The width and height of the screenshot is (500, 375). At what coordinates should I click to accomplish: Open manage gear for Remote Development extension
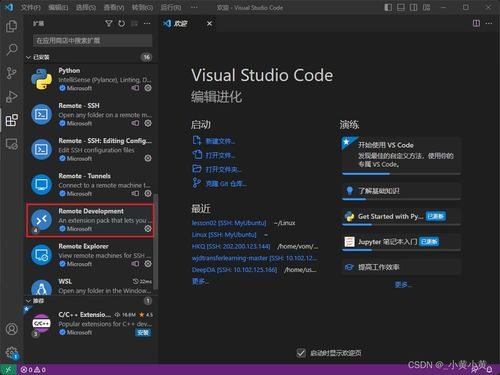(x=148, y=228)
